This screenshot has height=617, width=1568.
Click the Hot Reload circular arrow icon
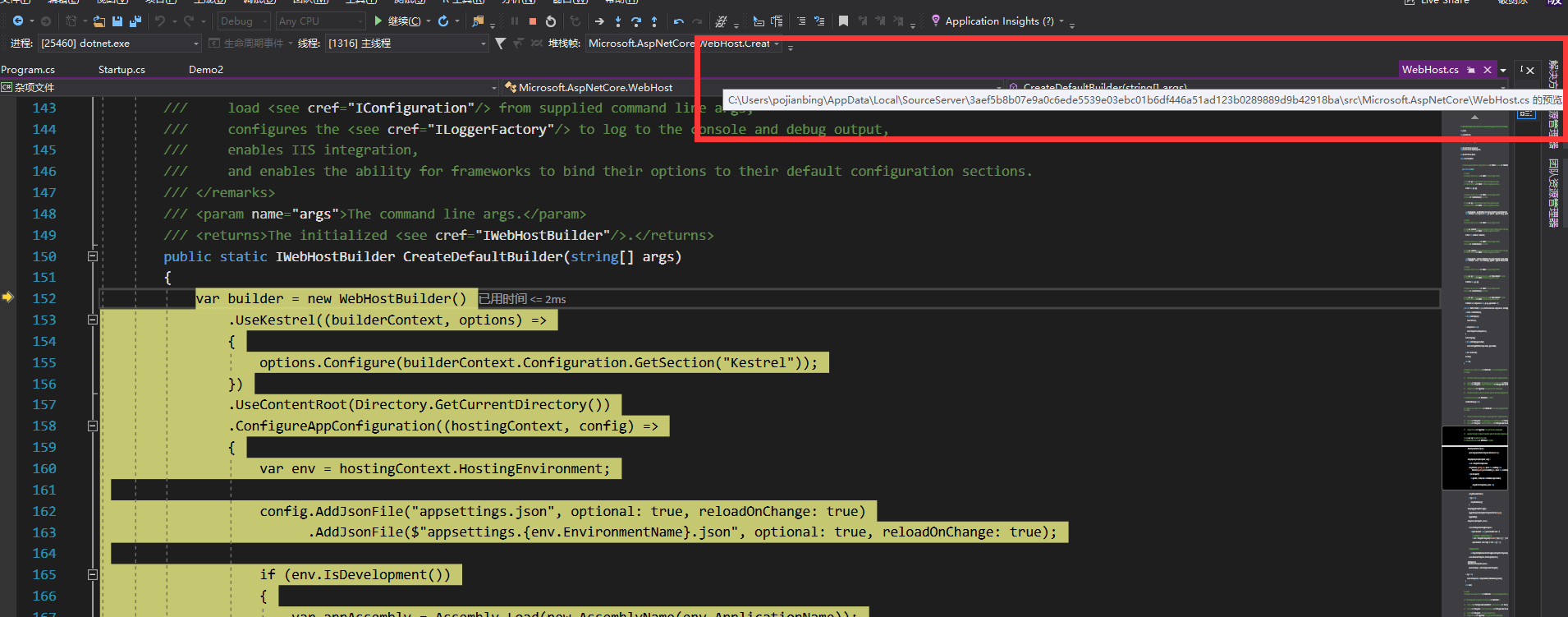tap(443, 21)
